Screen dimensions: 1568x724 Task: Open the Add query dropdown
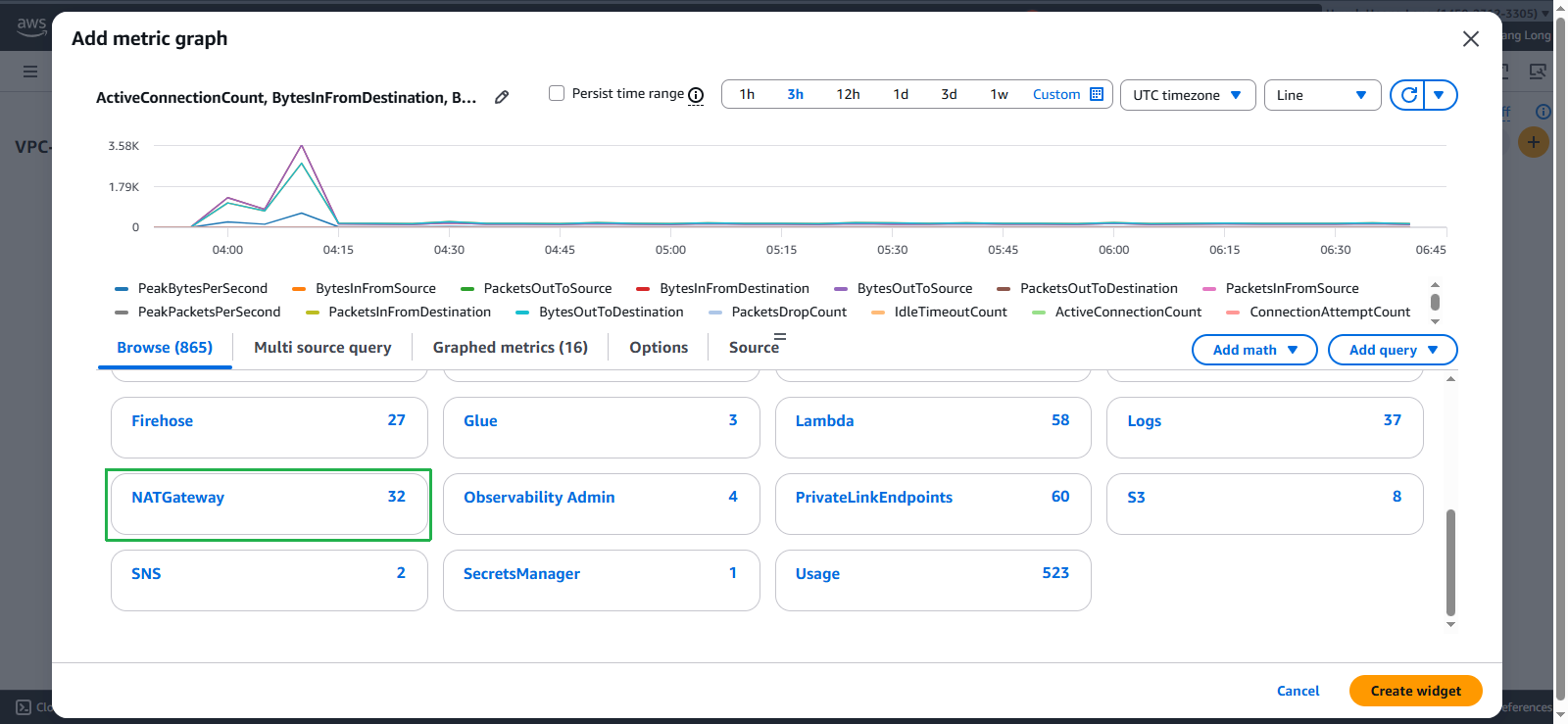point(1393,350)
